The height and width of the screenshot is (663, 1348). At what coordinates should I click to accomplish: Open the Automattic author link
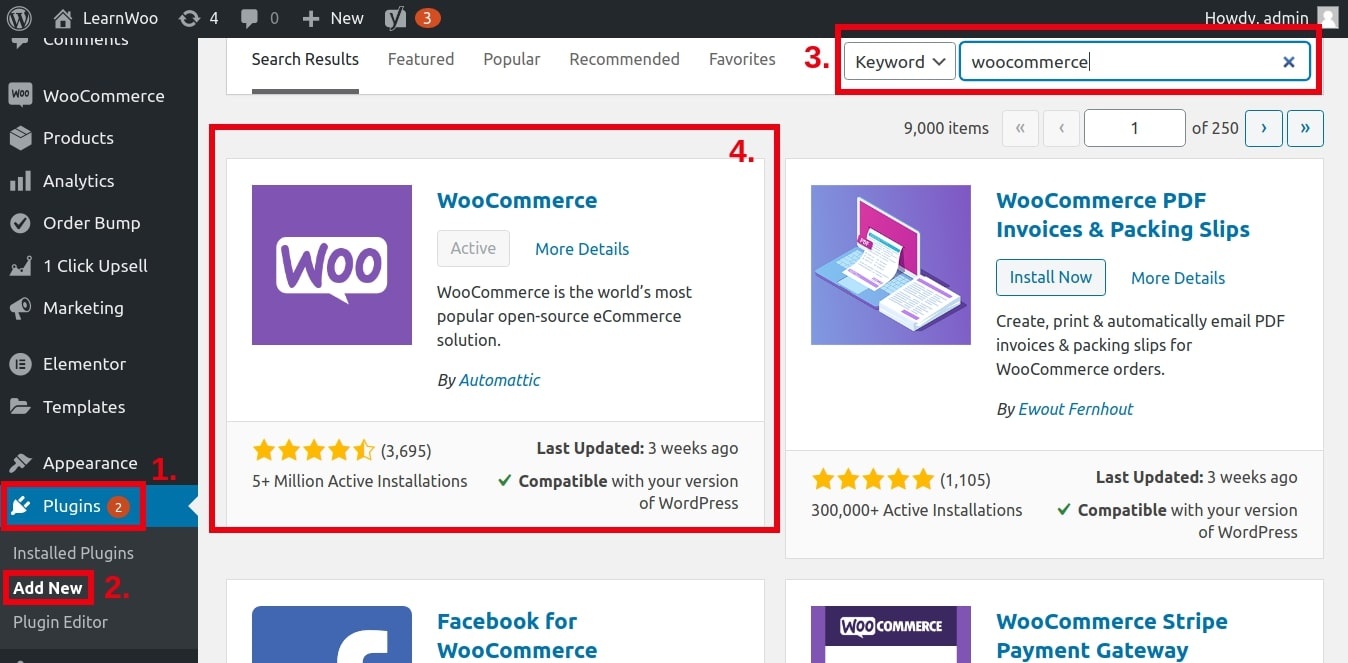point(499,380)
